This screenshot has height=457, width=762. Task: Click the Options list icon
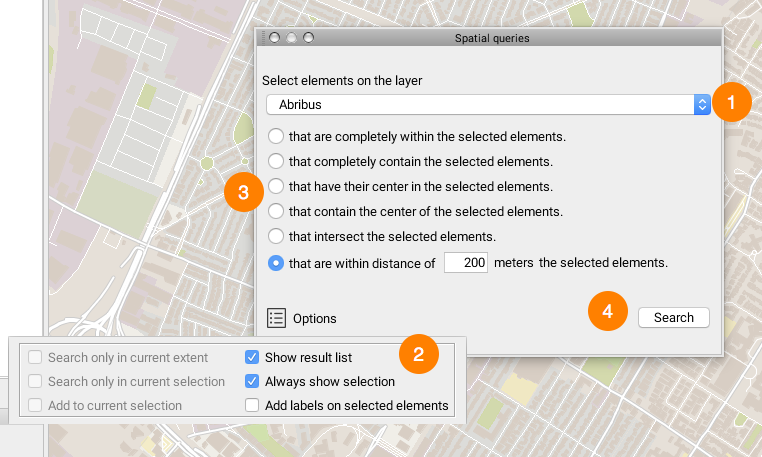(x=277, y=318)
